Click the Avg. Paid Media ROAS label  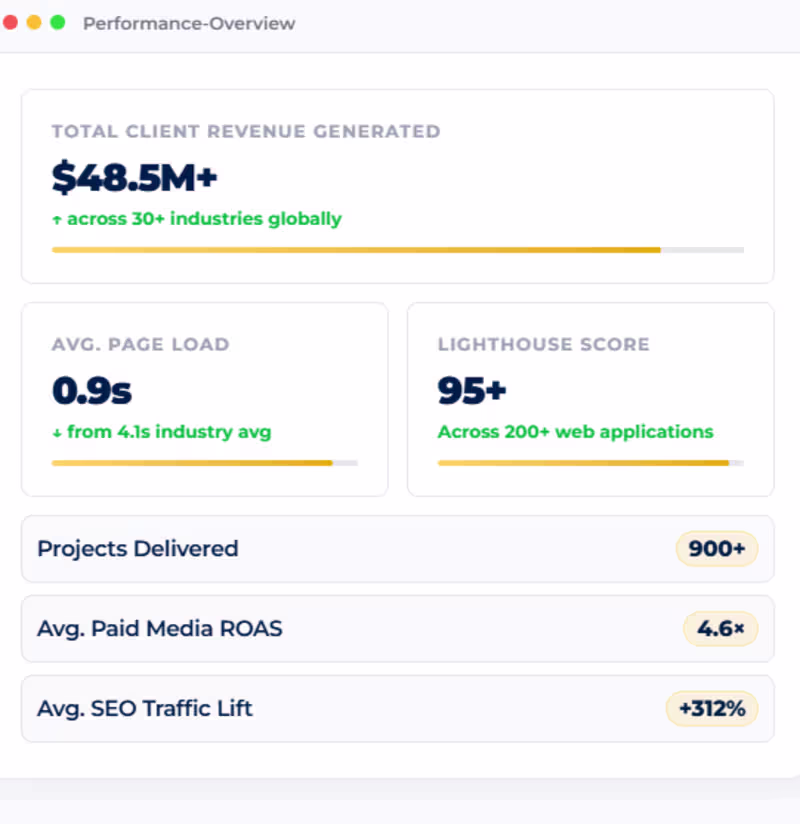160,629
